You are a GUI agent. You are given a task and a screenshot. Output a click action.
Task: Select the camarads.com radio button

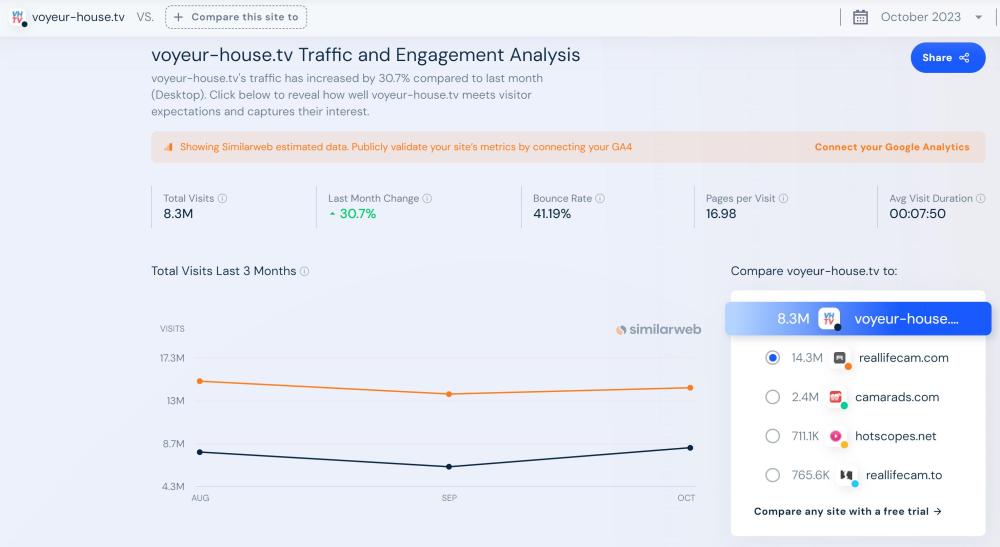772,397
